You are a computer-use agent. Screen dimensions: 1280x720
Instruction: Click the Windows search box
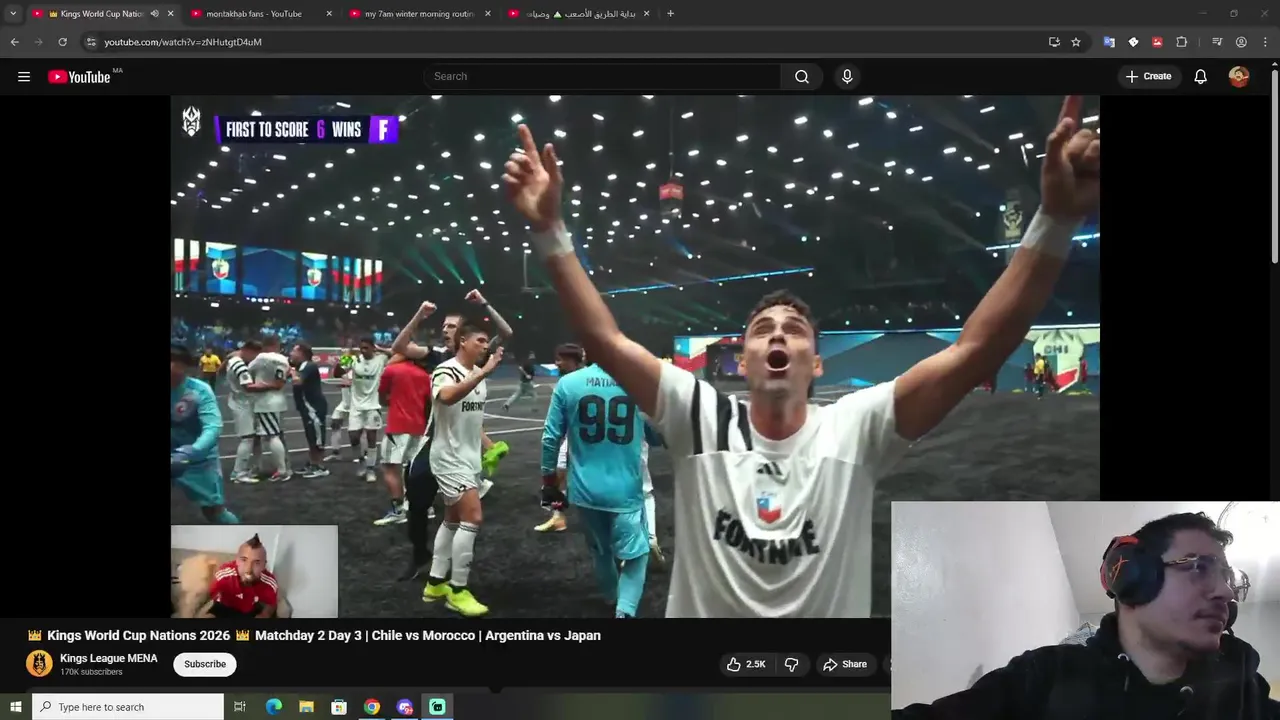128,707
